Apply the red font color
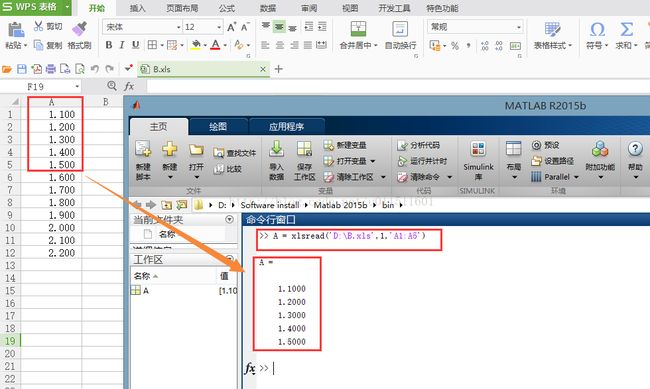The height and width of the screenshot is (389, 650). pyautogui.click(x=215, y=45)
